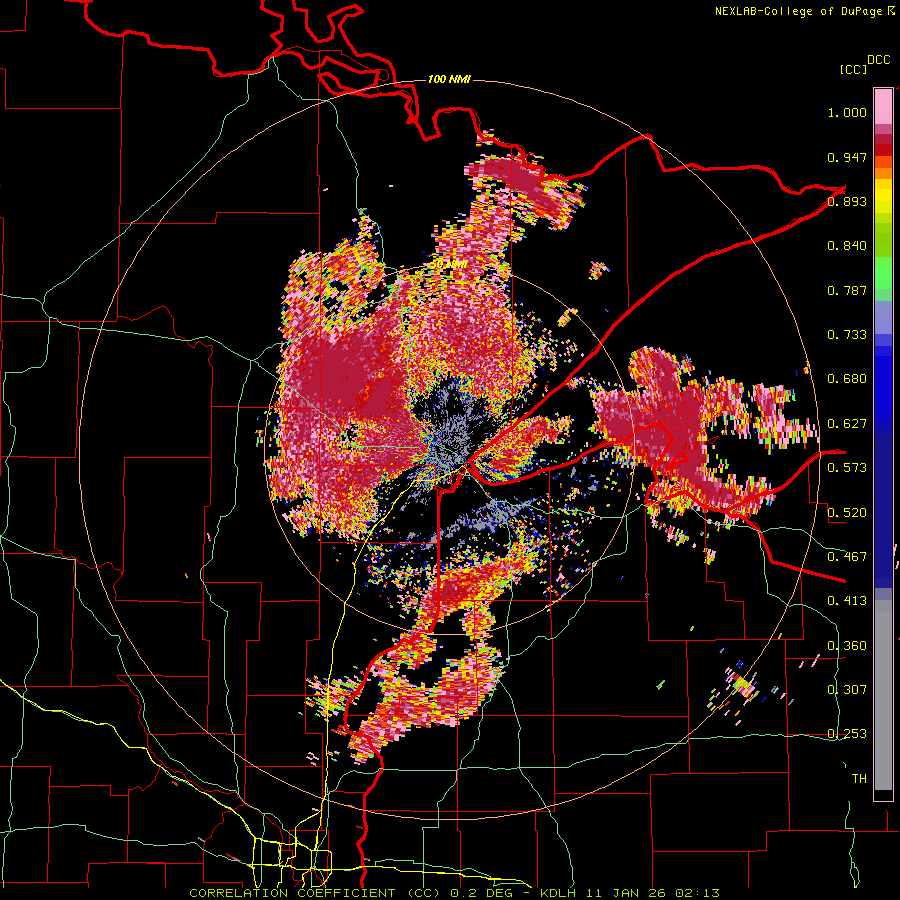Click the 0.307 scale value
This screenshot has width=900, height=900.
point(847,689)
